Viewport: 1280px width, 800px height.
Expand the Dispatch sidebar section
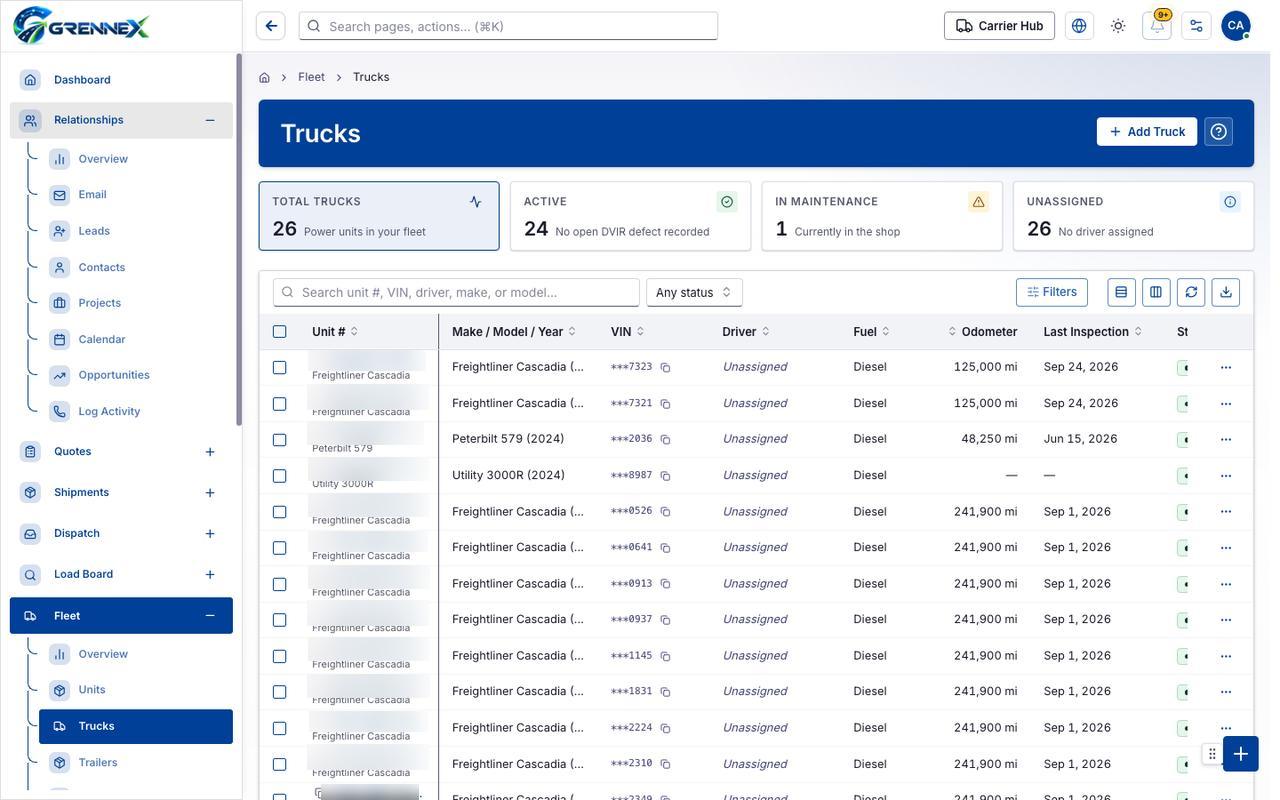click(x=210, y=534)
